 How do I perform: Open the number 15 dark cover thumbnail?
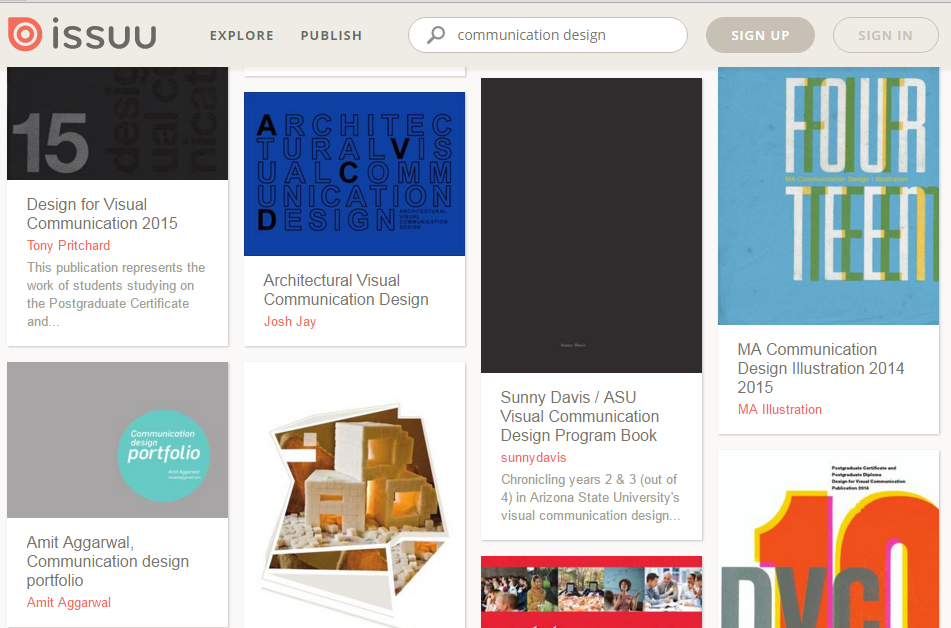coord(117,124)
